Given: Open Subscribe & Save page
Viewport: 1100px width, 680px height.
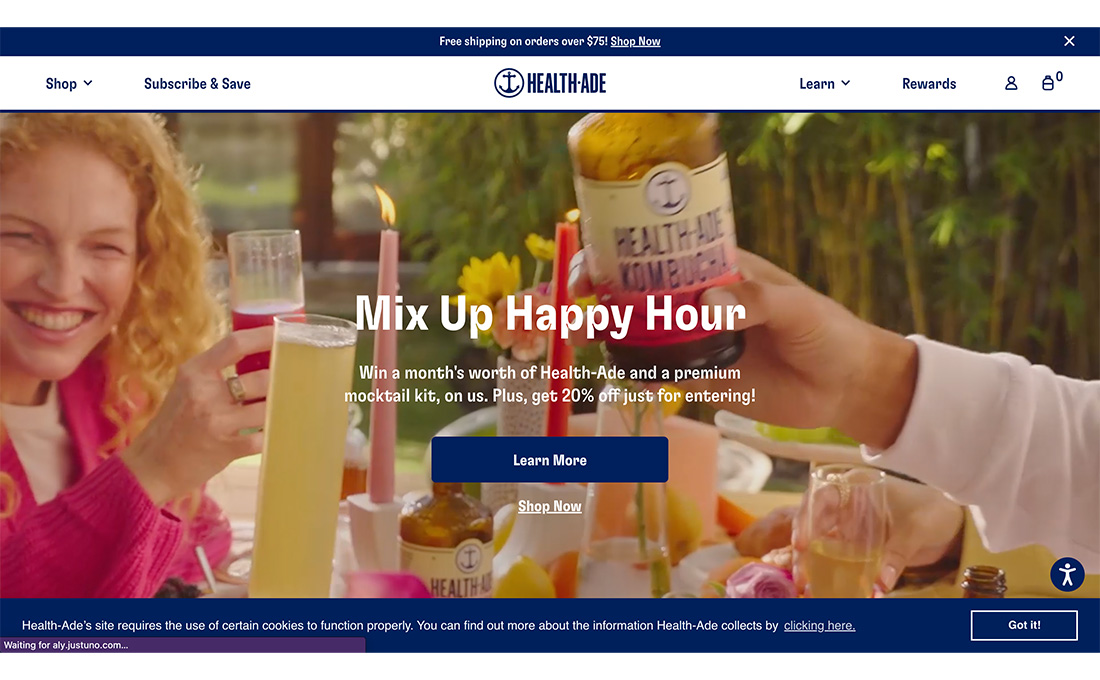Looking at the screenshot, I should coord(197,84).
